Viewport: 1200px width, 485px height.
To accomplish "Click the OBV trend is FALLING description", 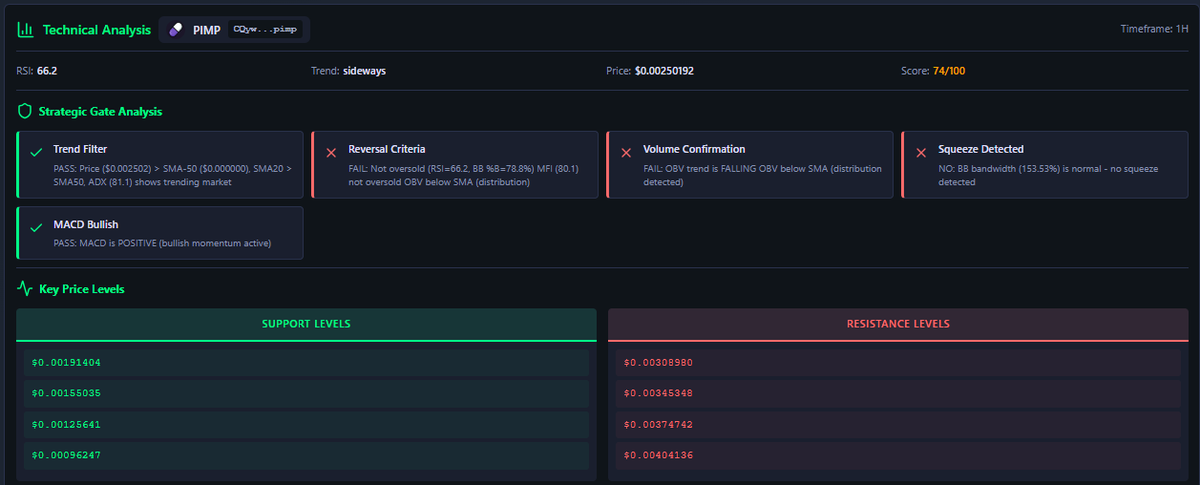I will point(763,175).
